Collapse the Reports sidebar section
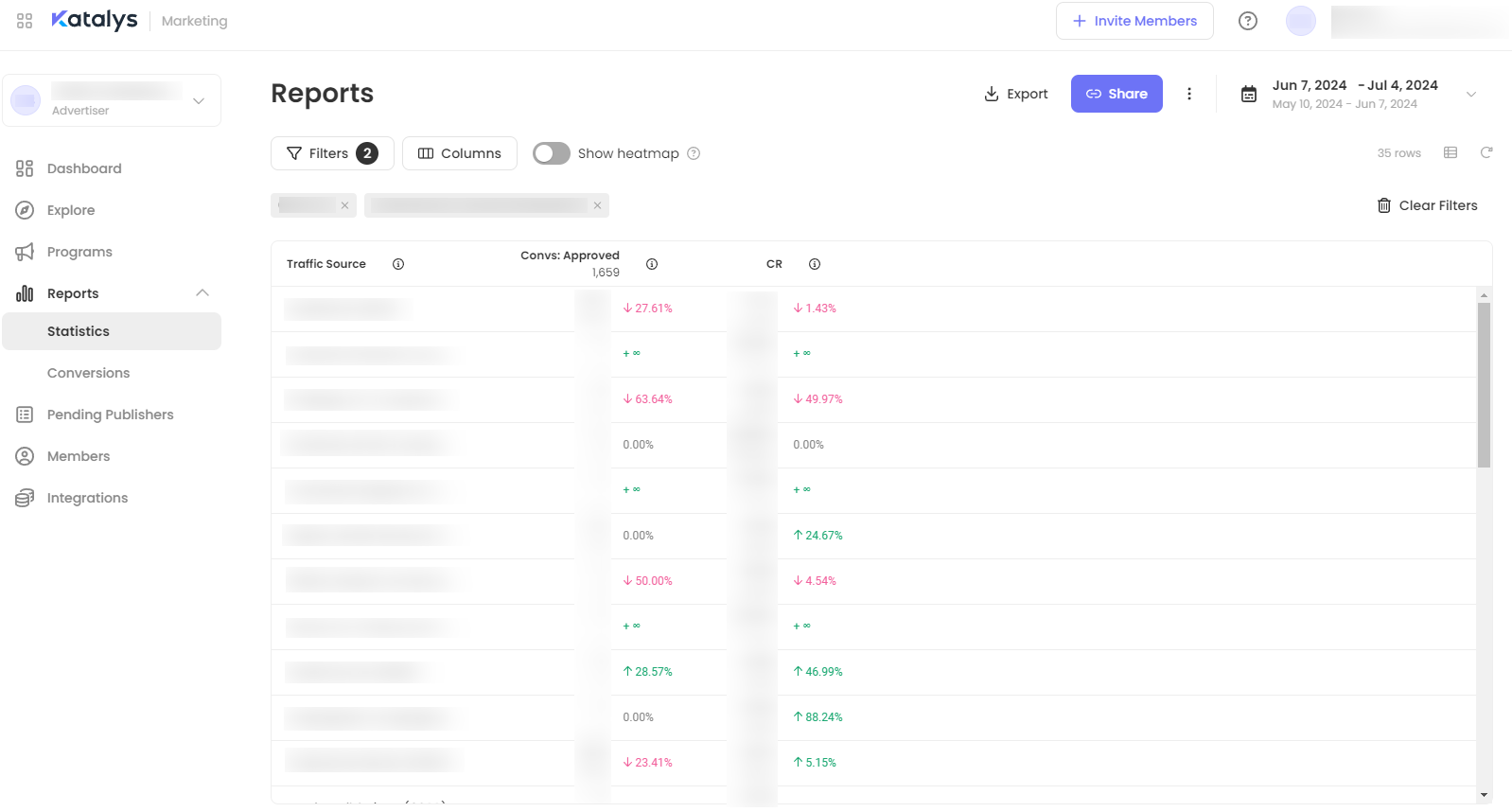1512x812 pixels. pyautogui.click(x=202, y=293)
